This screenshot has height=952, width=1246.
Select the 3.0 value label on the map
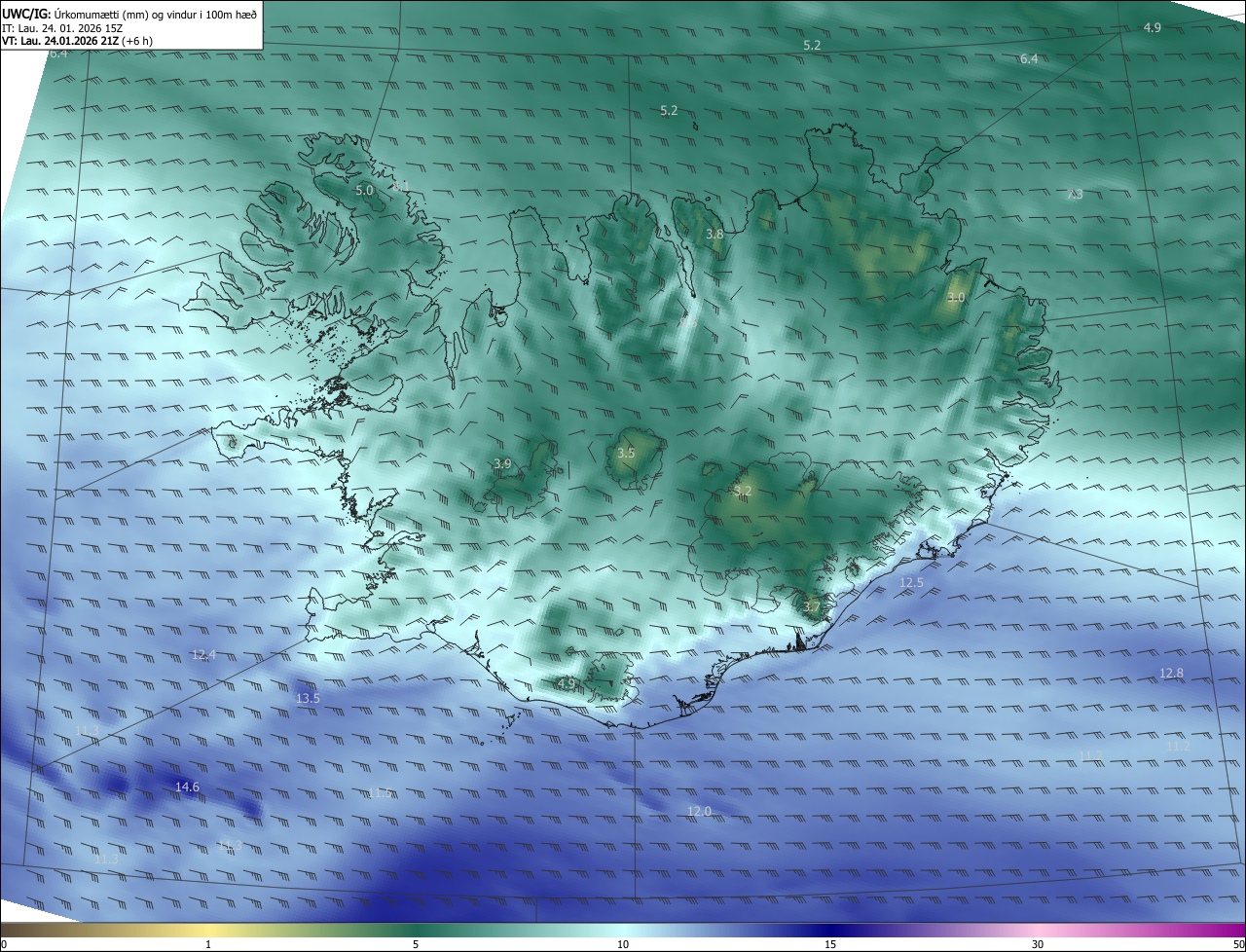point(956,298)
